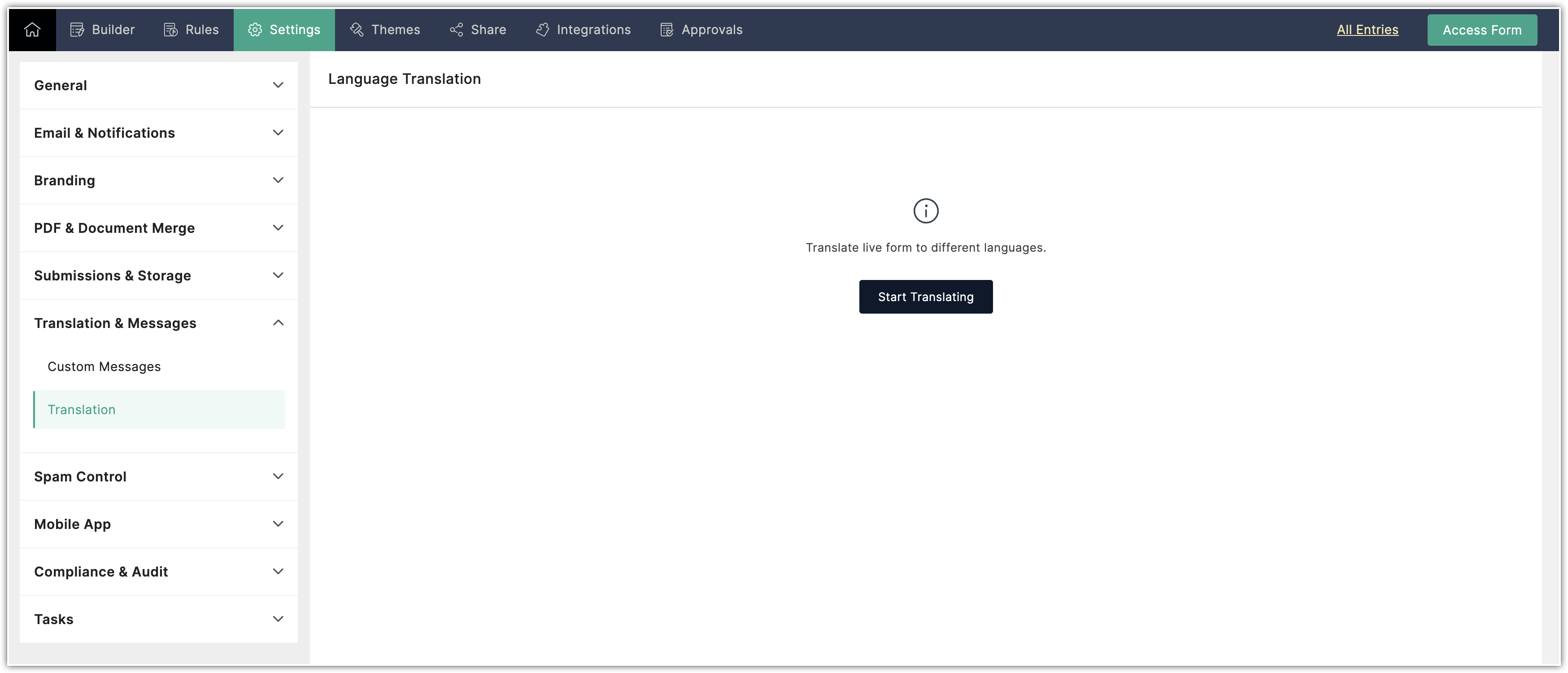Expand PDF & Document Merge section
Viewport: 1568px width, 673px height.
coord(278,228)
